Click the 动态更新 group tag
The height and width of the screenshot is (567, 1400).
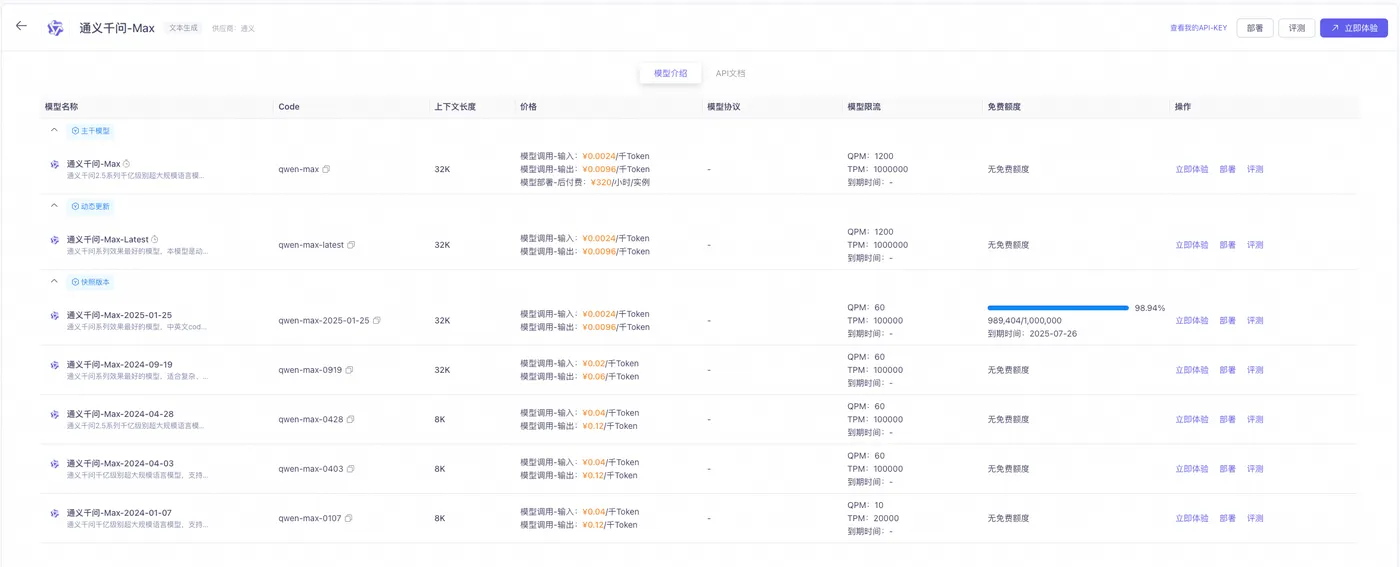(90, 206)
